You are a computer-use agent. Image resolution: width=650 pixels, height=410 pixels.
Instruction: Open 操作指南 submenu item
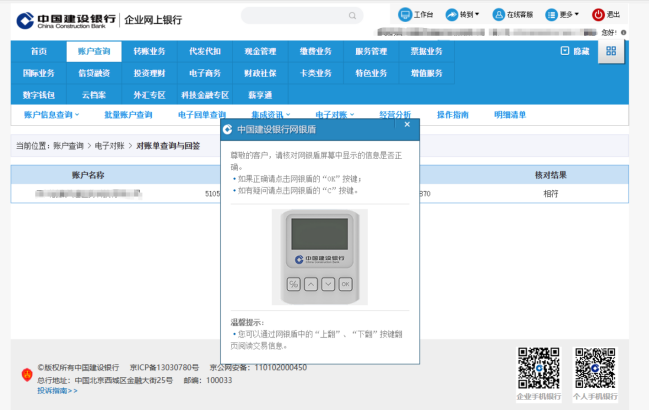click(453, 115)
